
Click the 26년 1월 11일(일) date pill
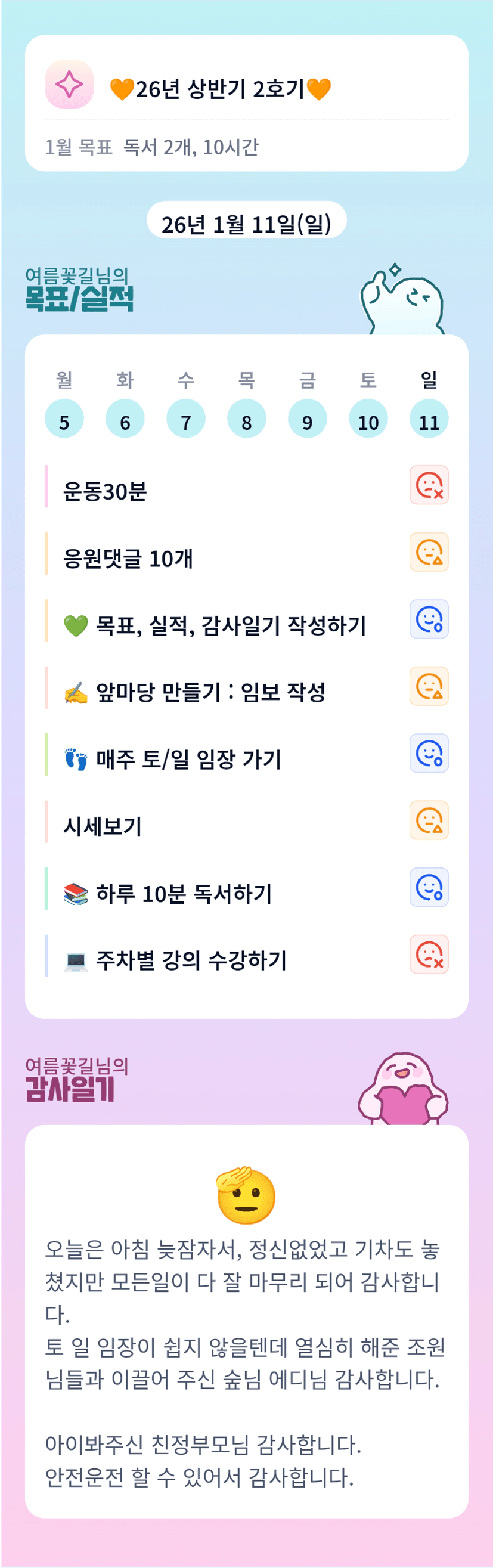click(247, 224)
